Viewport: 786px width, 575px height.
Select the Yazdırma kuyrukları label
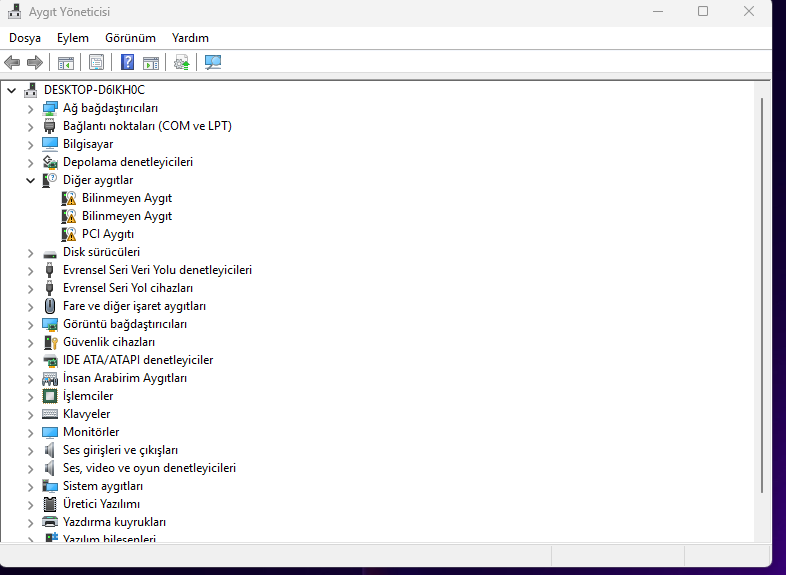point(114,522)
